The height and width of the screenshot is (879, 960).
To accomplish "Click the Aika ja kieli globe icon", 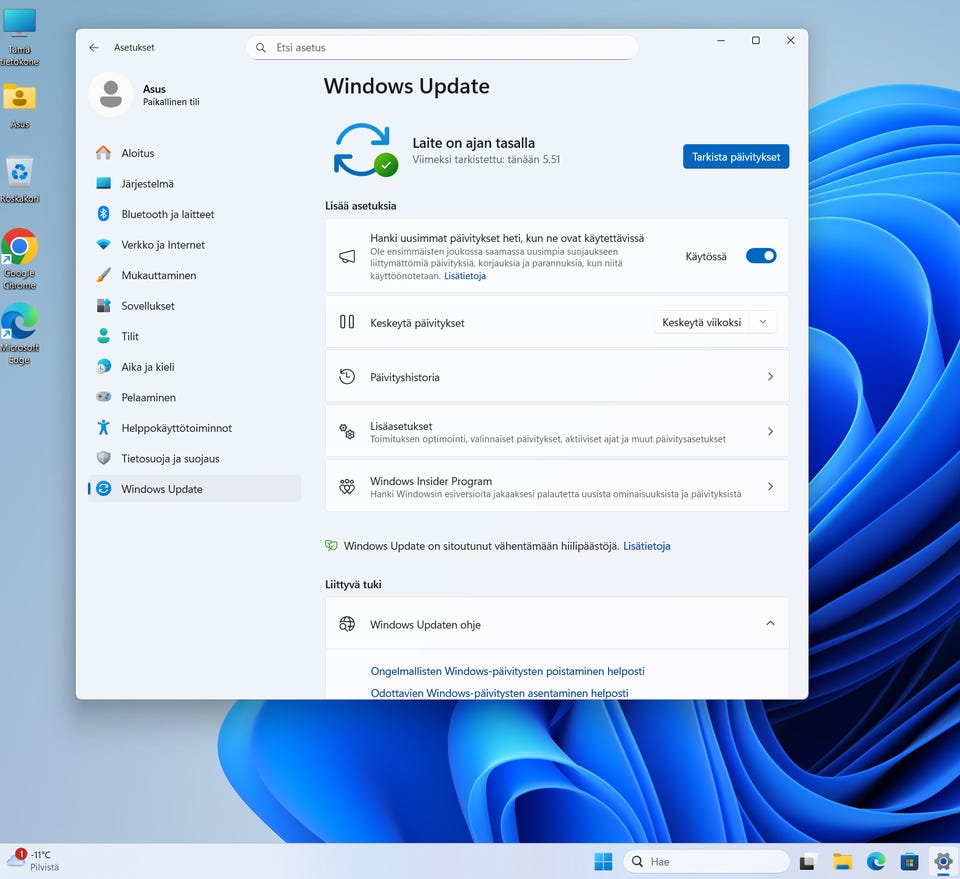I will pyautogui.click(x=103, y=367).
